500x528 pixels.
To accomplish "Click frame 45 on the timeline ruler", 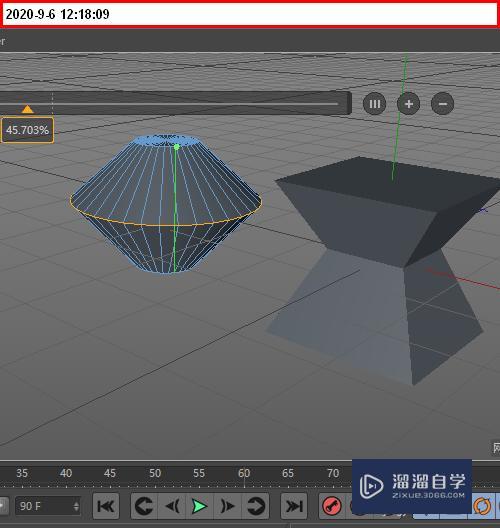I will (x=110, y=473).
